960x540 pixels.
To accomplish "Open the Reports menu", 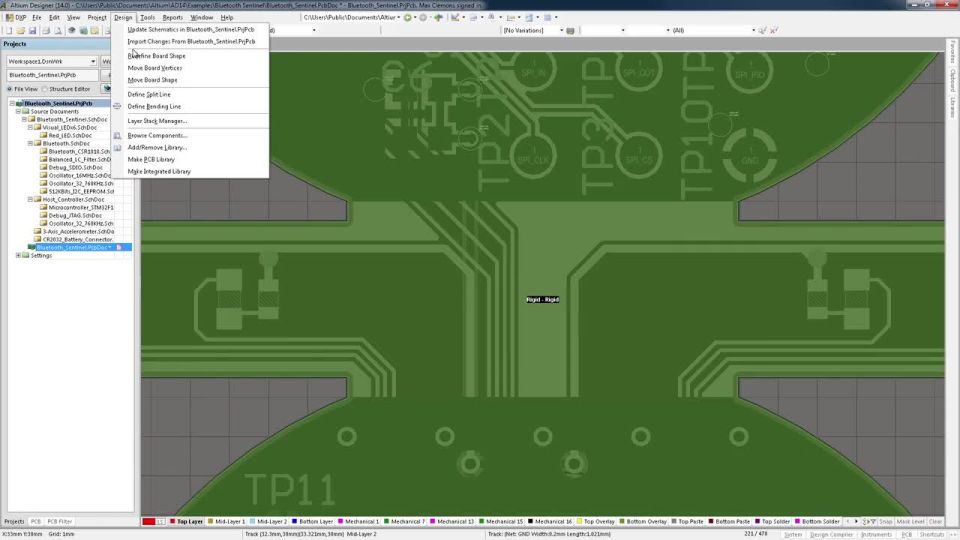I will tap(173, 18).
